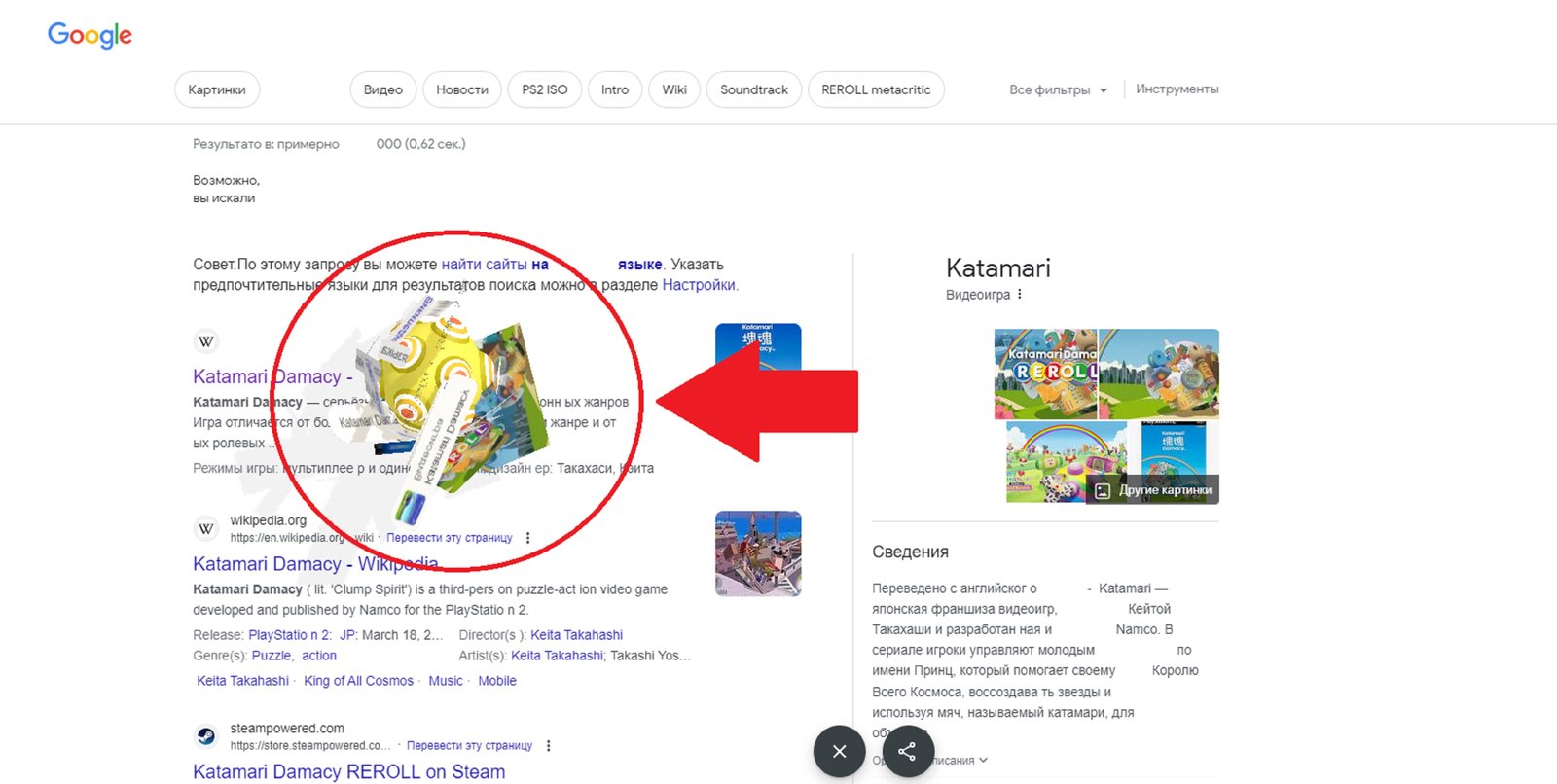1557x784 pixels.
Task: Select the Soundtrack suggestion chip
Action: click(x=754, y=89)
